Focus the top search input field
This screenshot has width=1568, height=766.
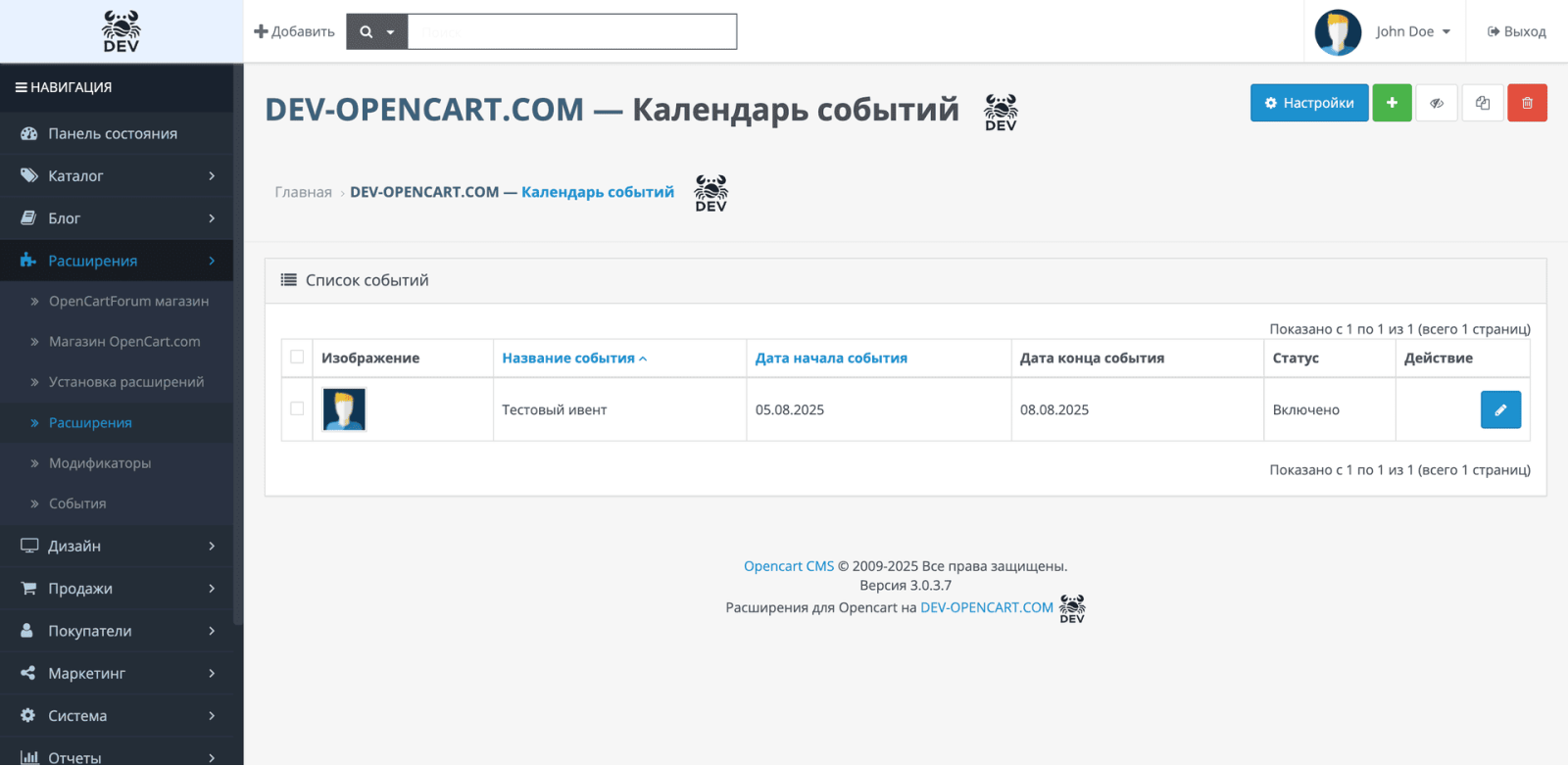(572, 31)
